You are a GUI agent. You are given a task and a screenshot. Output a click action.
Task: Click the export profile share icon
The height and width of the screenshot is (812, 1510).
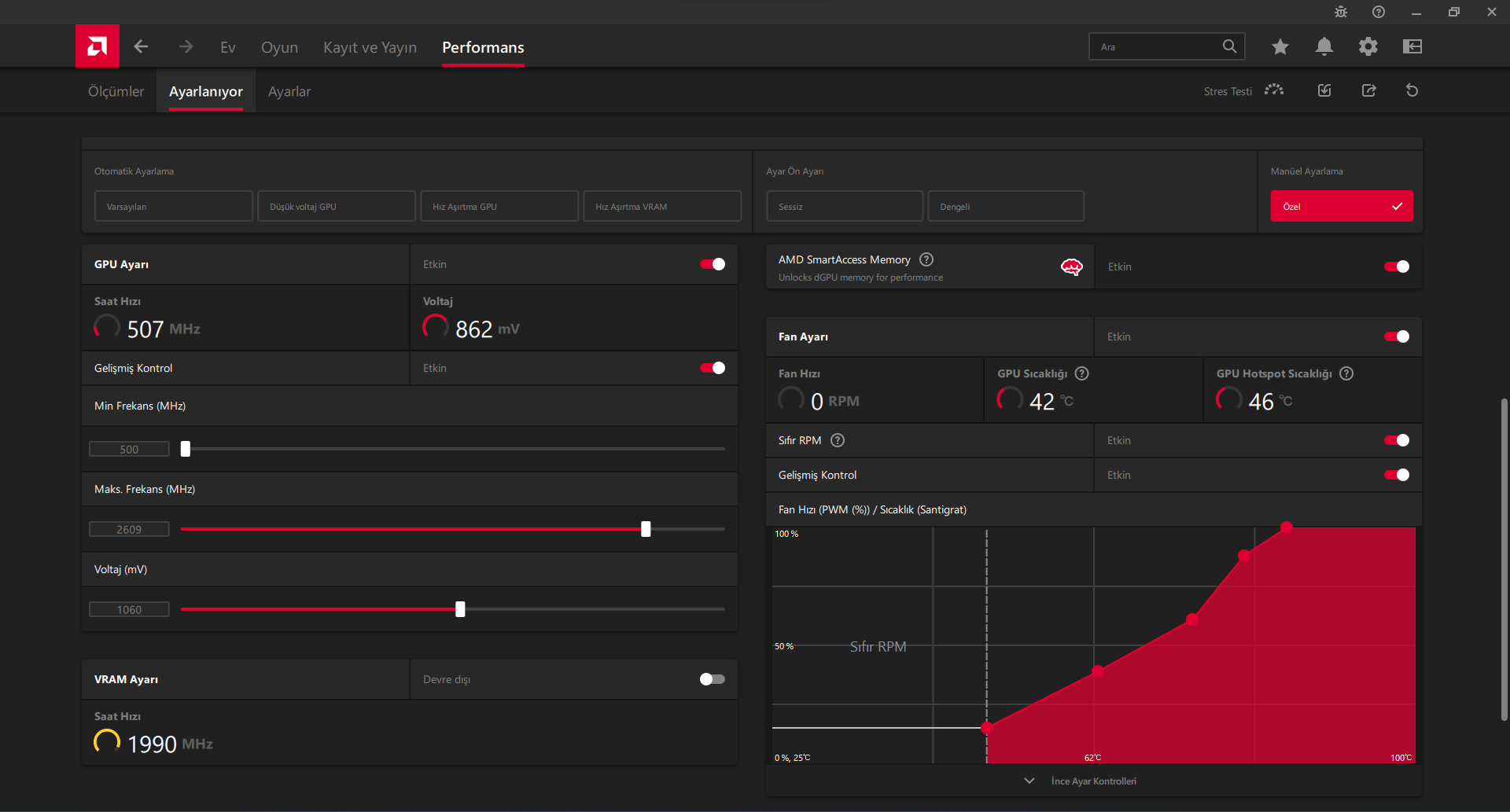tap(1369, 90)
